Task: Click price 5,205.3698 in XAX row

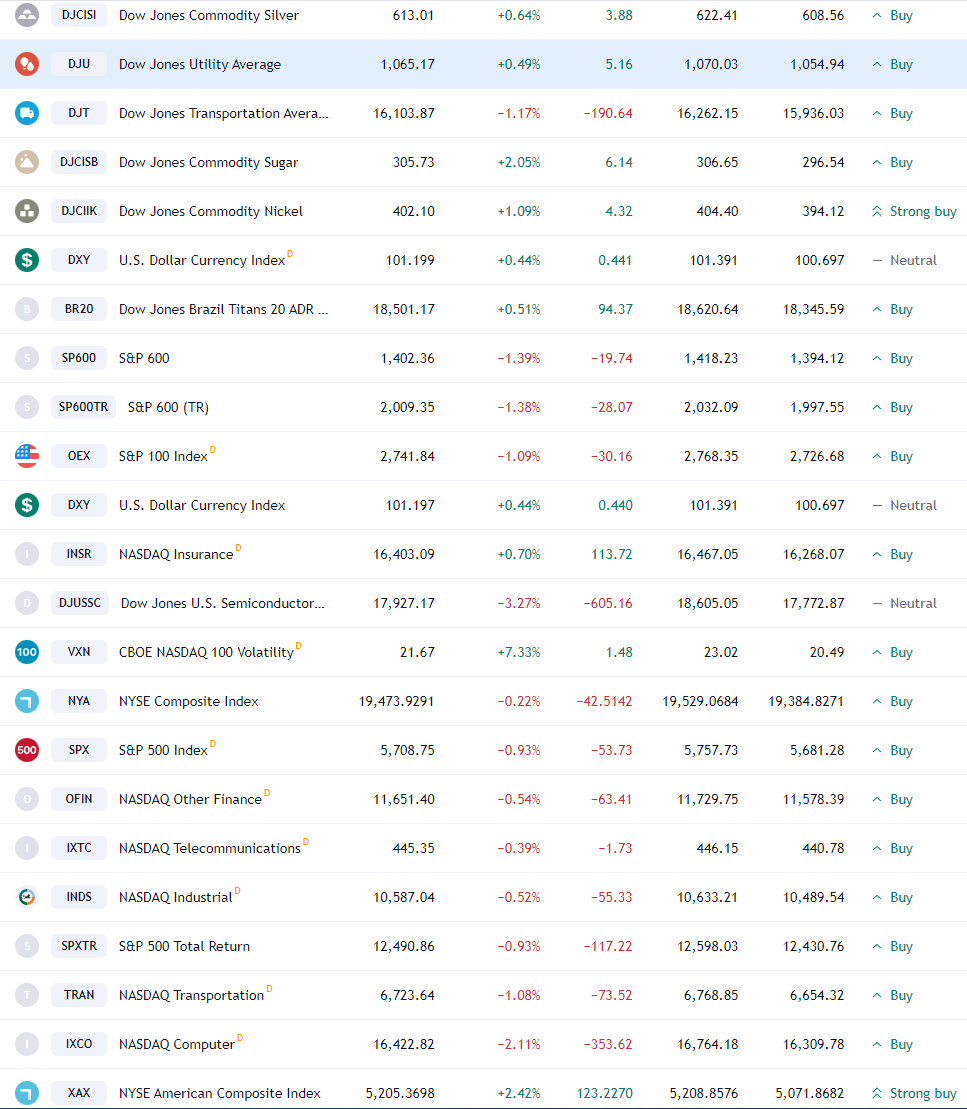Action: coord(400,1093)
